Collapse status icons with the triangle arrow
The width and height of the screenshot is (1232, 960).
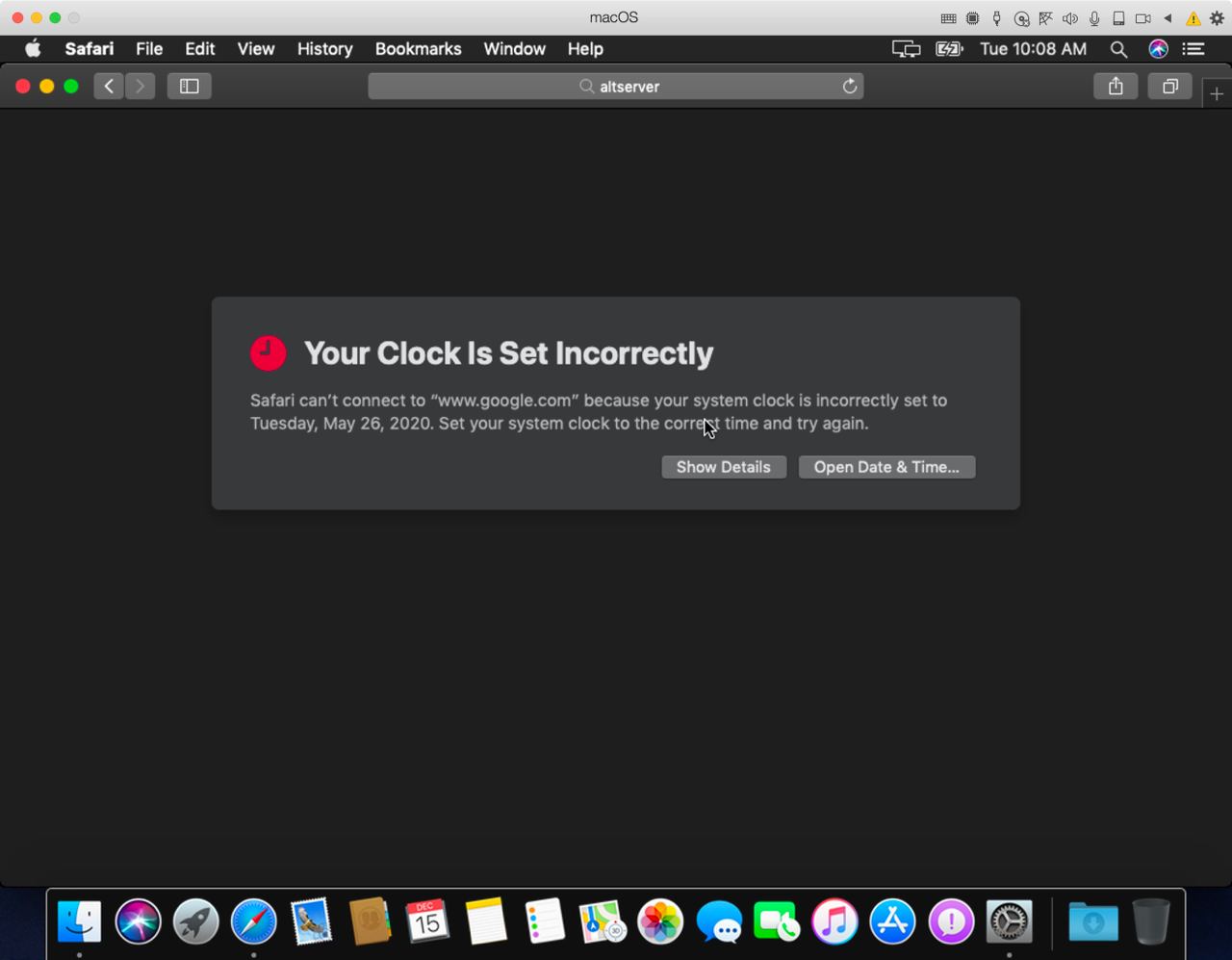[x=1168, y=18]
